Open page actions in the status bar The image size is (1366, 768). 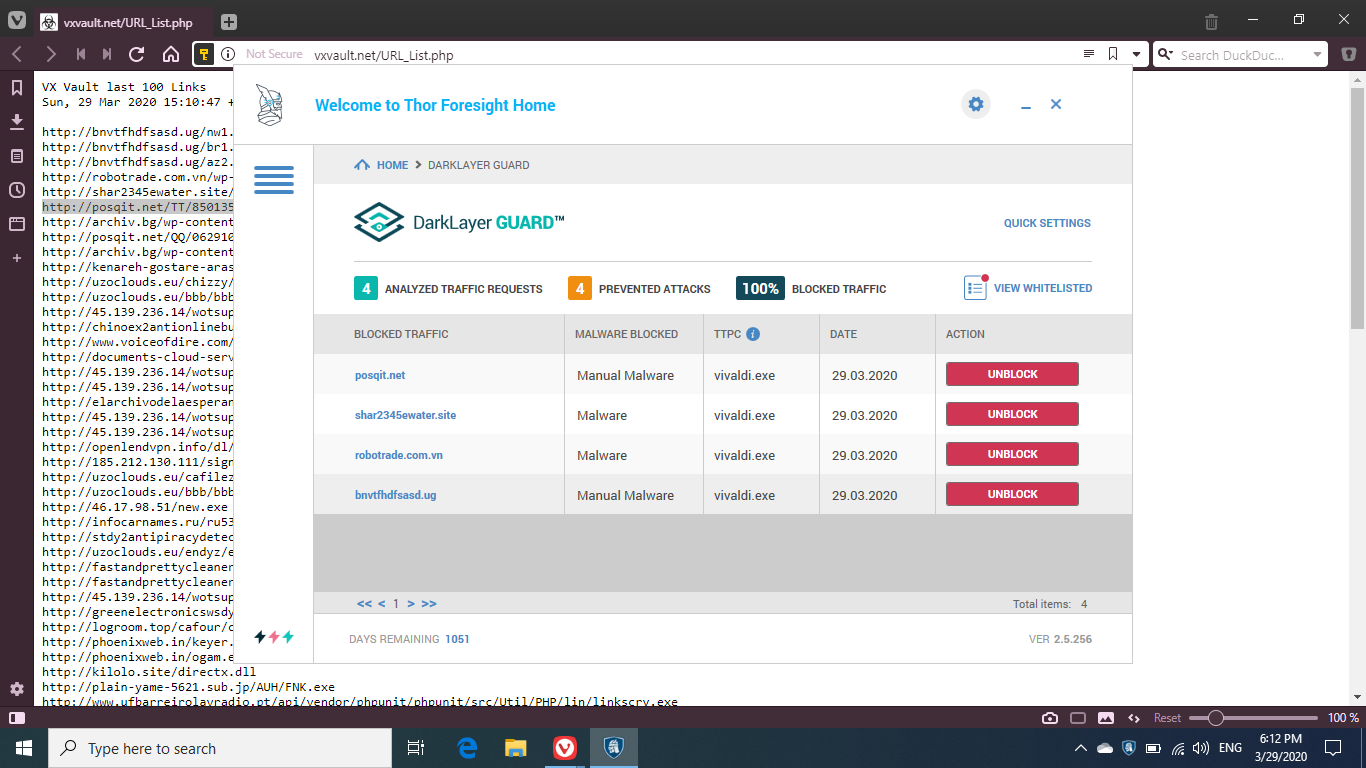click(1134, 718)
